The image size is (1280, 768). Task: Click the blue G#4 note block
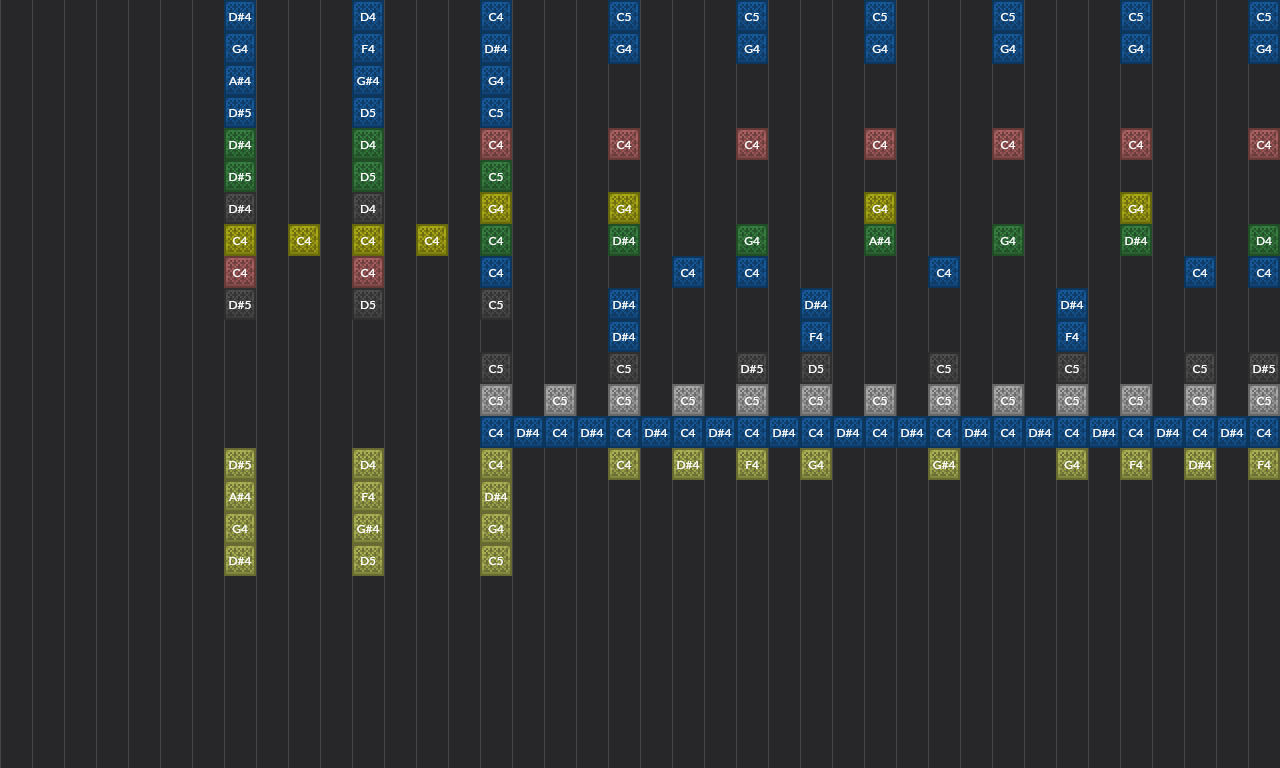click(x=368, y=81)
